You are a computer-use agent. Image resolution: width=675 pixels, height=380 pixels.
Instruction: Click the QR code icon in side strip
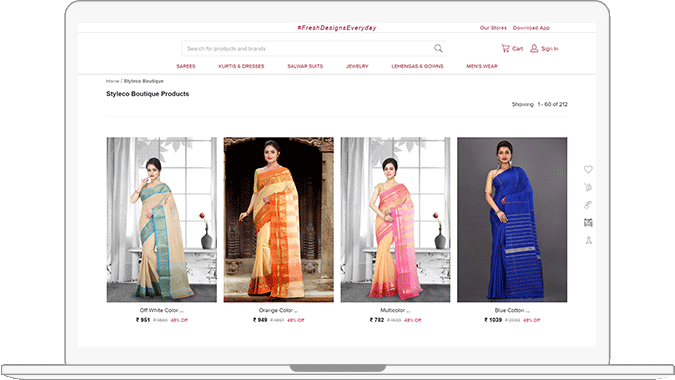point(588,222)
